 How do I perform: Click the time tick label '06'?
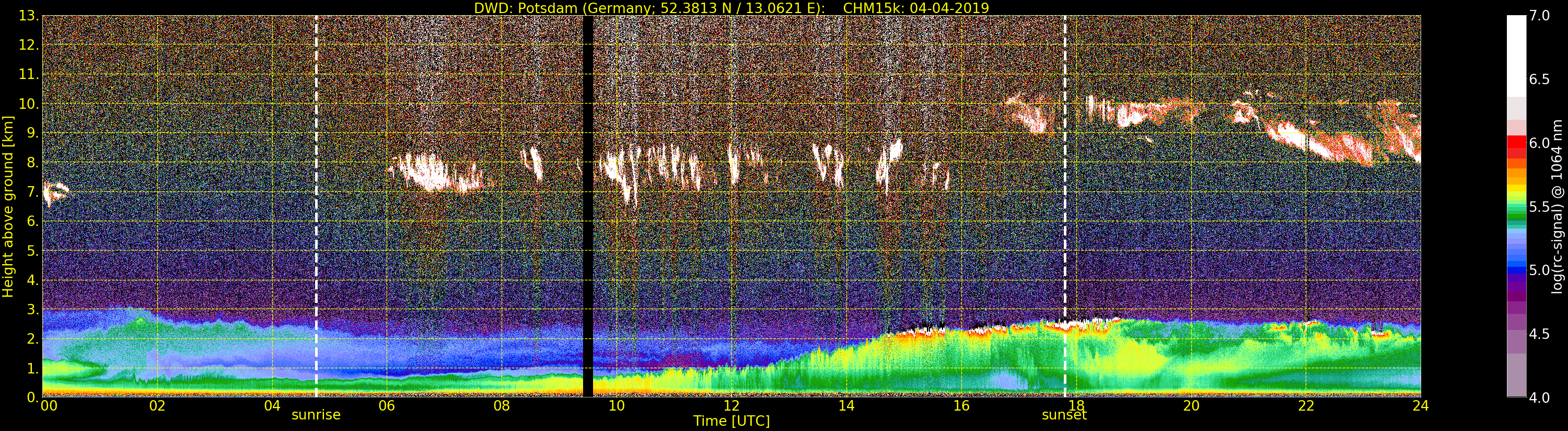(387, 406)
